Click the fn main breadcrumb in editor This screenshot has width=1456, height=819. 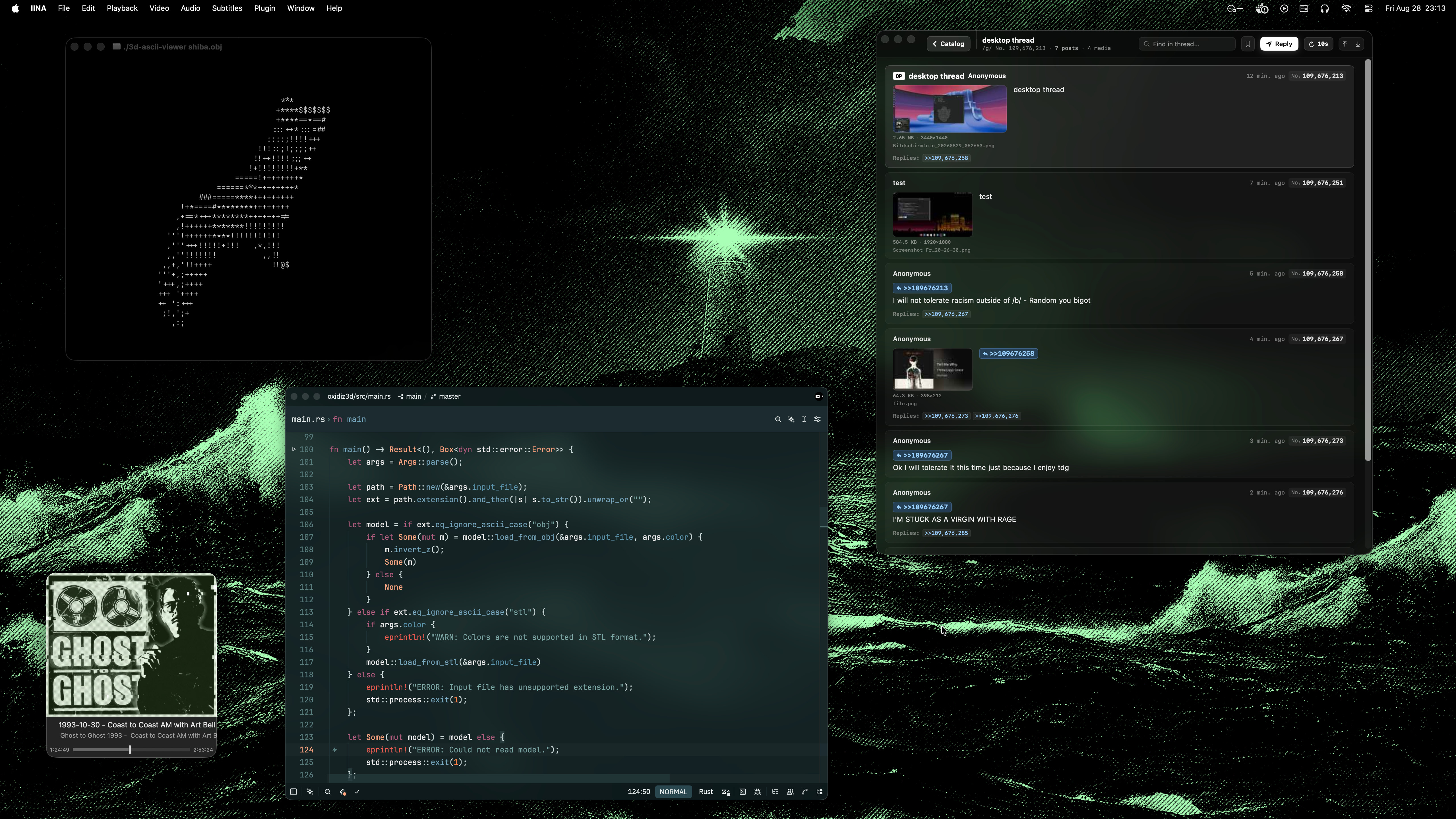click(x=349, y=419)
